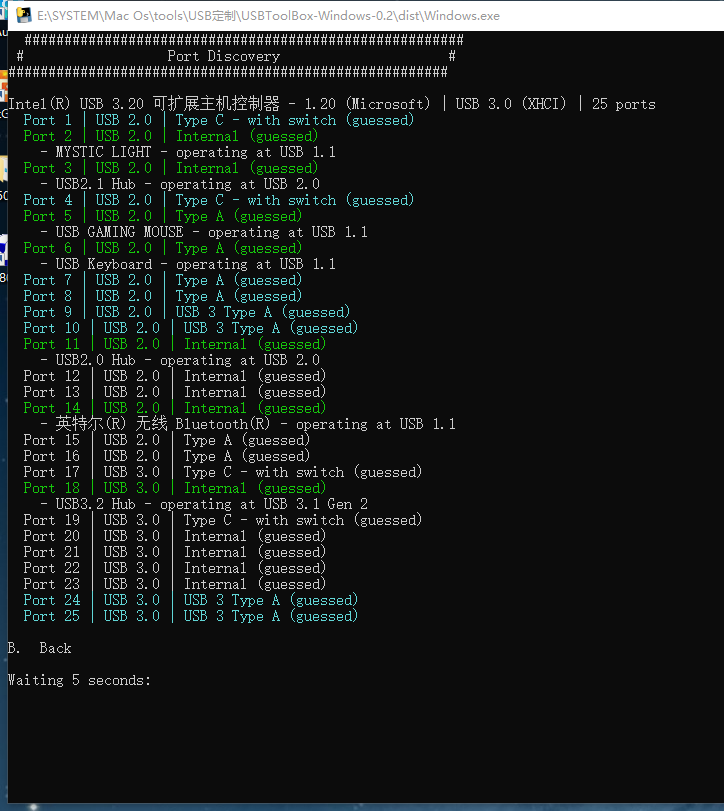Viewport: 724px width, 811px height.
Task: Click the 'B. Back' menu option
Action: pos(40,648)
